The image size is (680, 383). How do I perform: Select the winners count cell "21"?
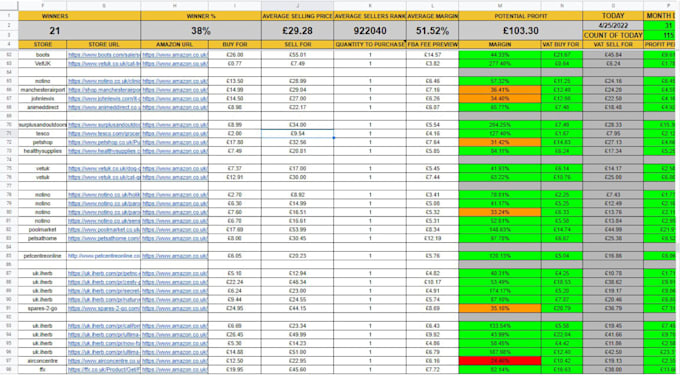pyautogui.click(x=79, y=31)
